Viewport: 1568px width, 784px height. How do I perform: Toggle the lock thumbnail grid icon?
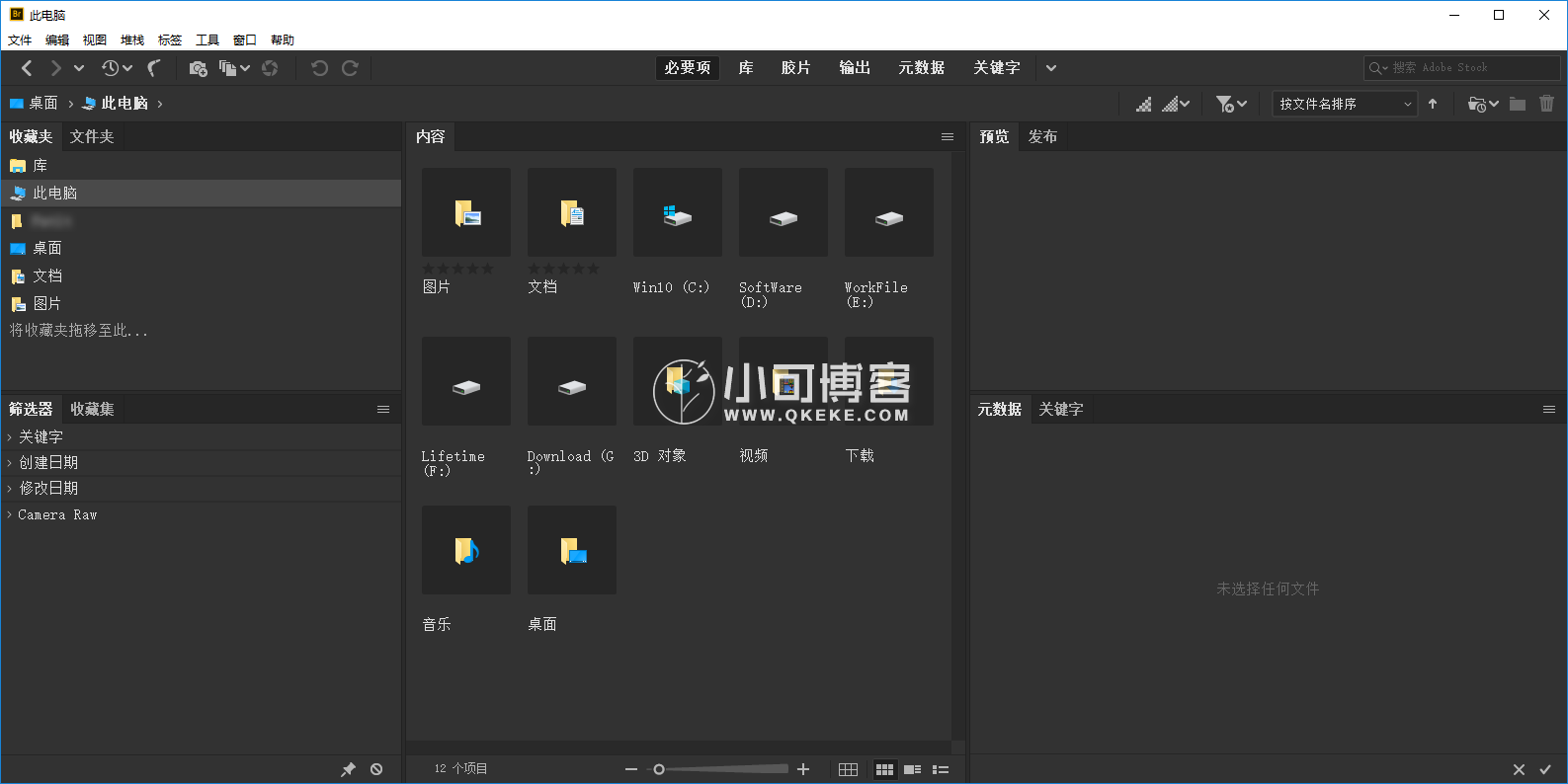pyautogui.click(x=848, y=769)
